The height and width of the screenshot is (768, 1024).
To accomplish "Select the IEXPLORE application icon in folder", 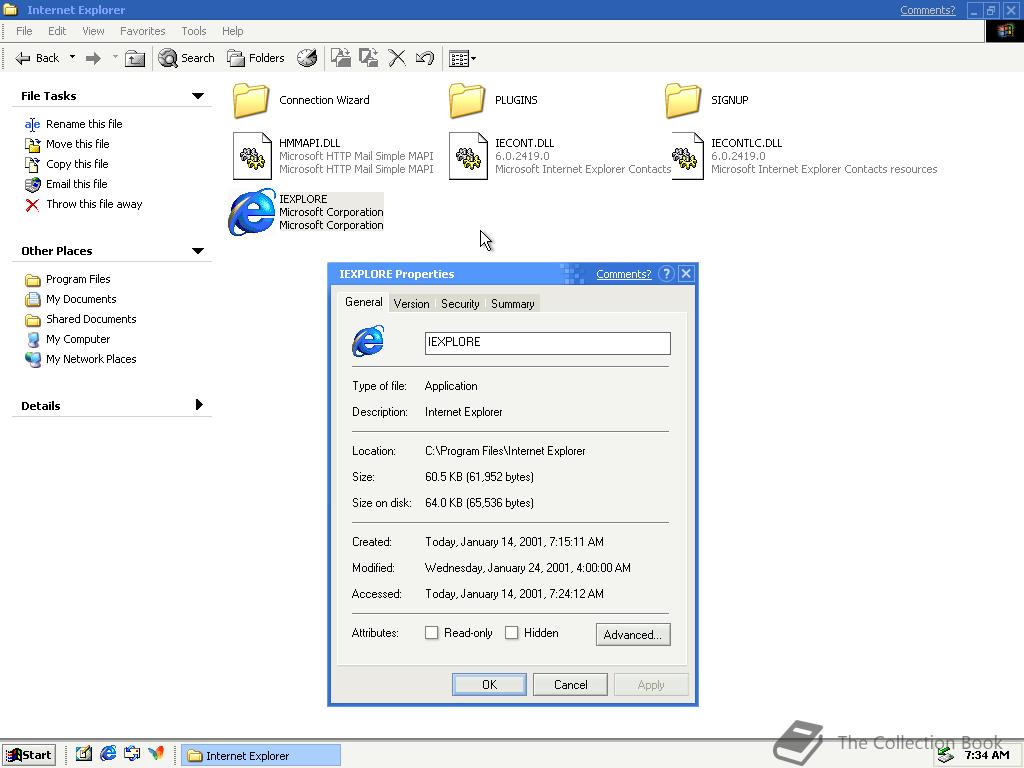I will point(251,212).
